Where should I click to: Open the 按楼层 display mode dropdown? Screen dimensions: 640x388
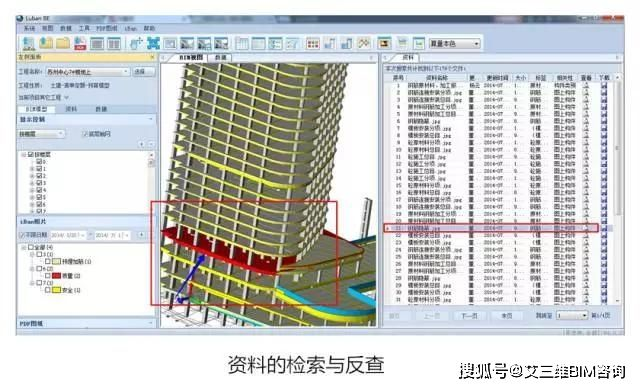pyautogui.click(x=41, y=134)
